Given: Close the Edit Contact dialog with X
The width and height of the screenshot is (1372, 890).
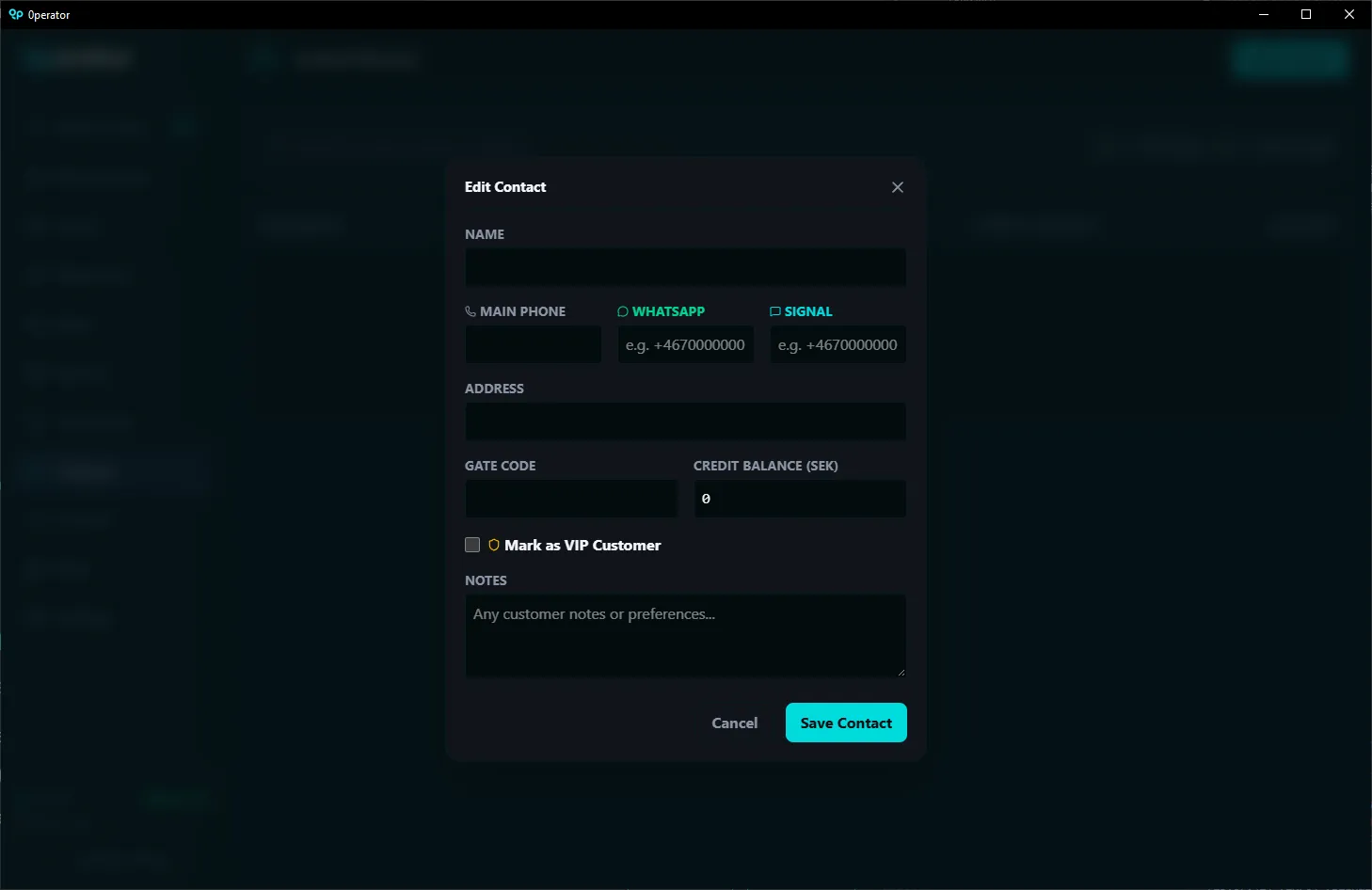Looking at the screenshot, I should (898, 187).
